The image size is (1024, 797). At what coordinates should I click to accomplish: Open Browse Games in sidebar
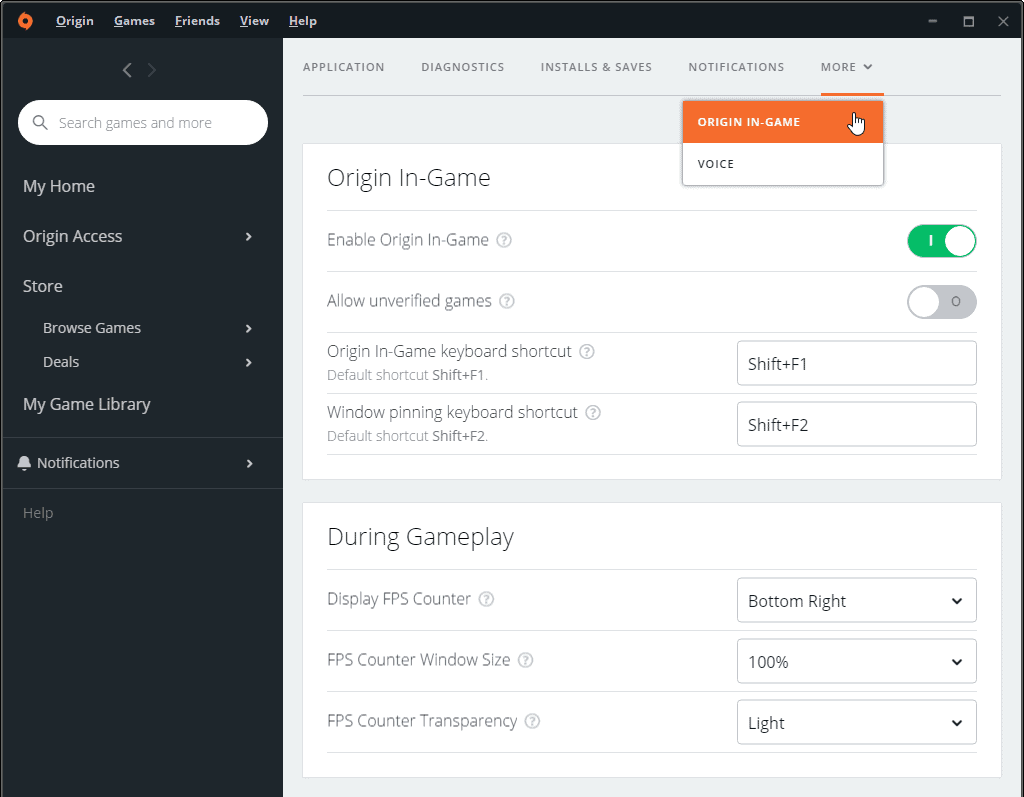click(x=91, y=328)
